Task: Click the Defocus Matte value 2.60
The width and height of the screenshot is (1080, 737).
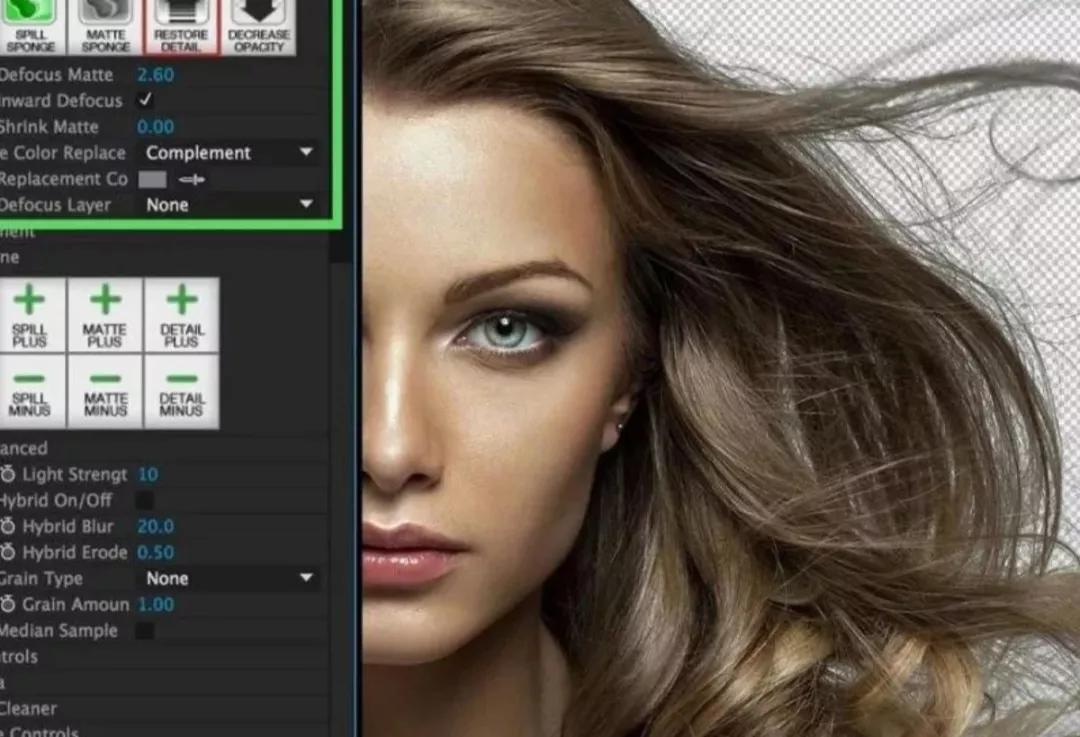Action: (155, 74)
